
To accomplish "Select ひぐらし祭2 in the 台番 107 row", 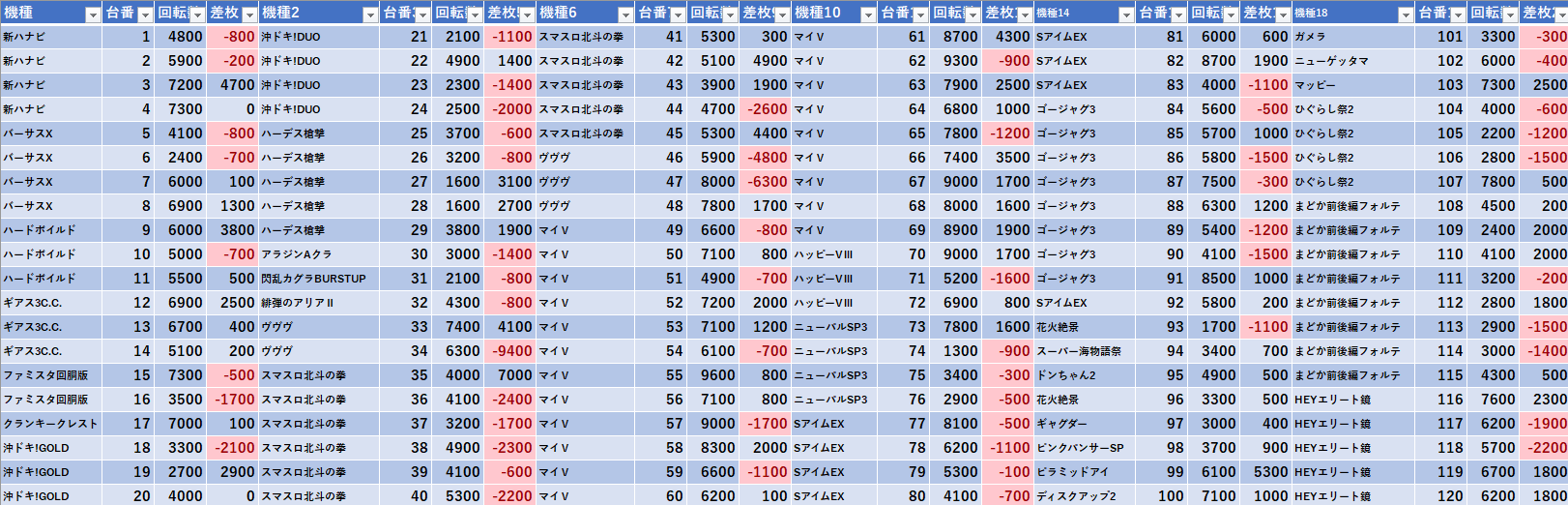I will point(1353,182).
